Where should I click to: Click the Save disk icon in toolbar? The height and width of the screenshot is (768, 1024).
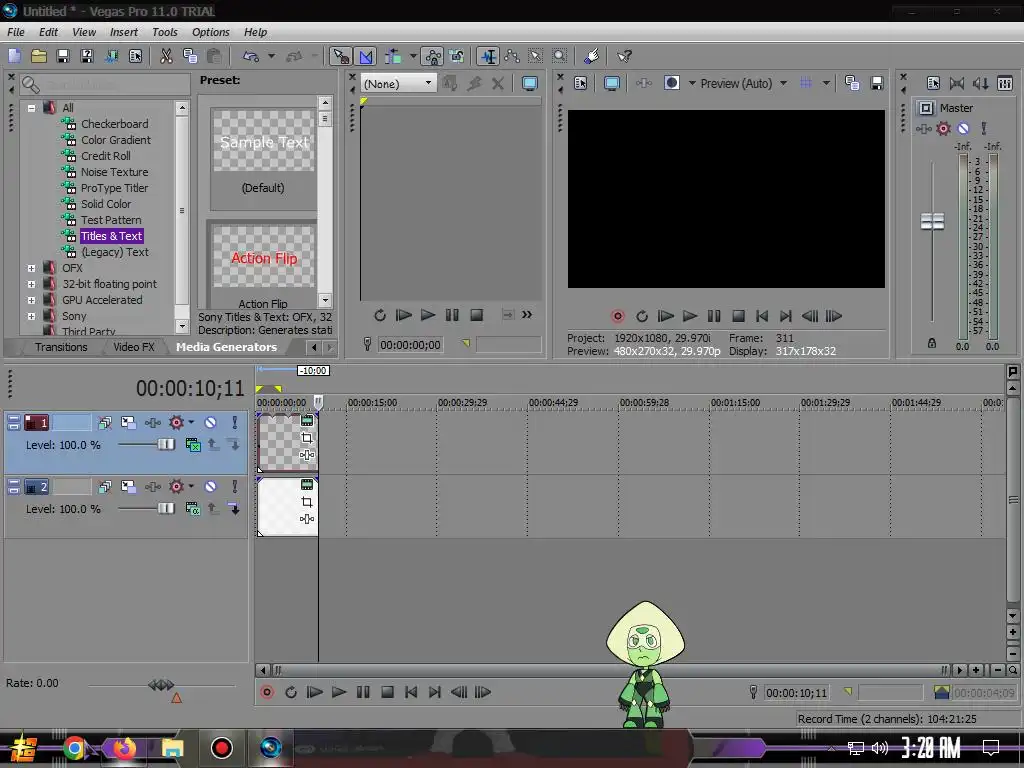click(63, 56)
